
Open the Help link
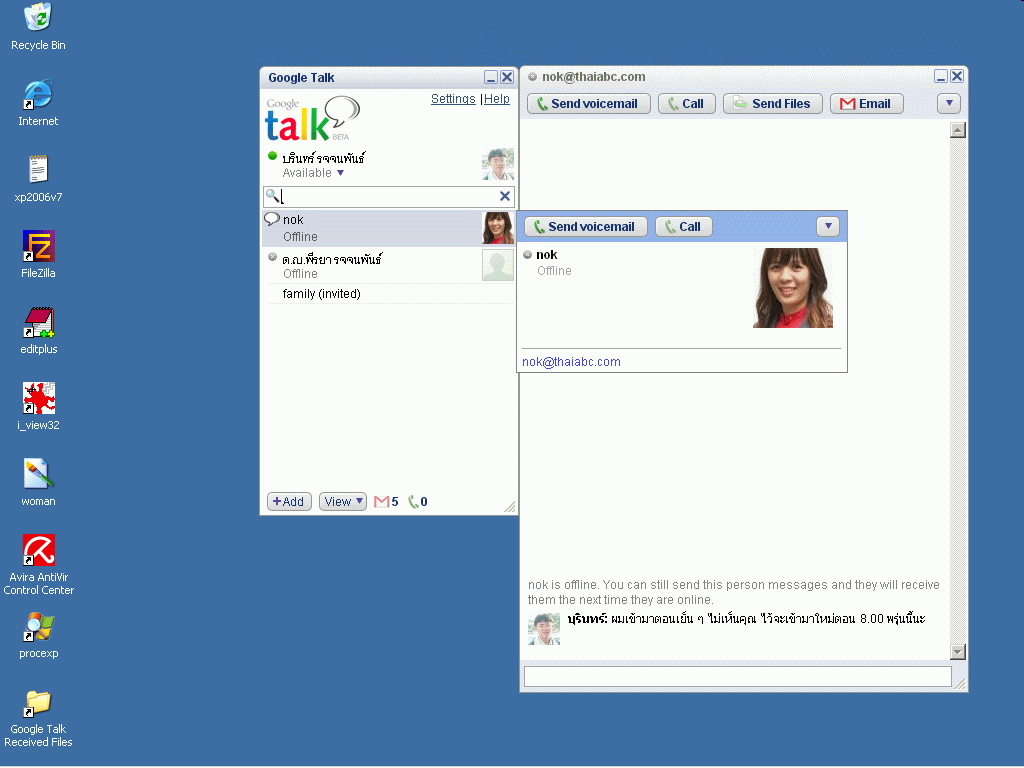point(497,99)
